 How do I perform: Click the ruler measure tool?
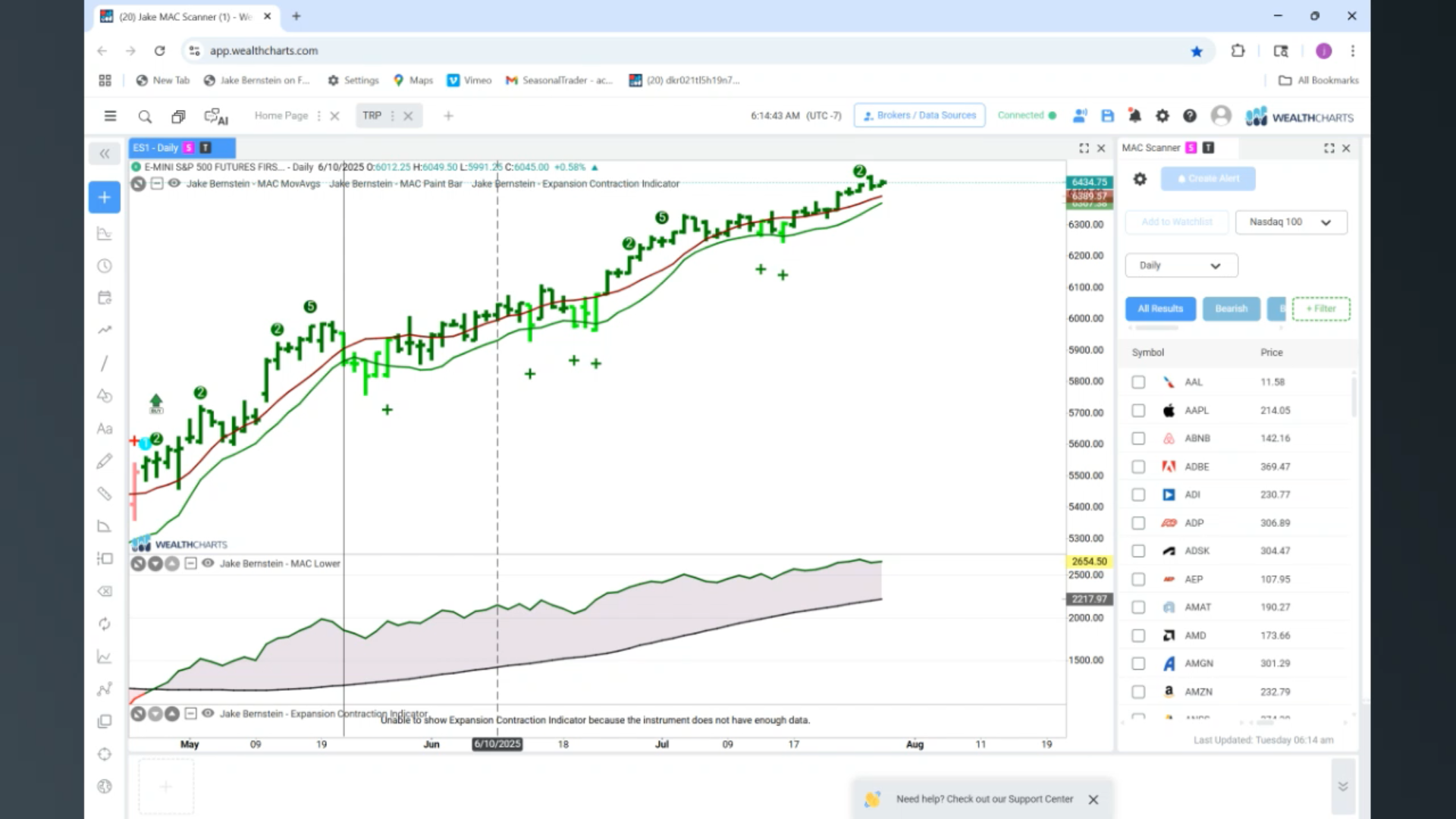click(x=105, y=494)
